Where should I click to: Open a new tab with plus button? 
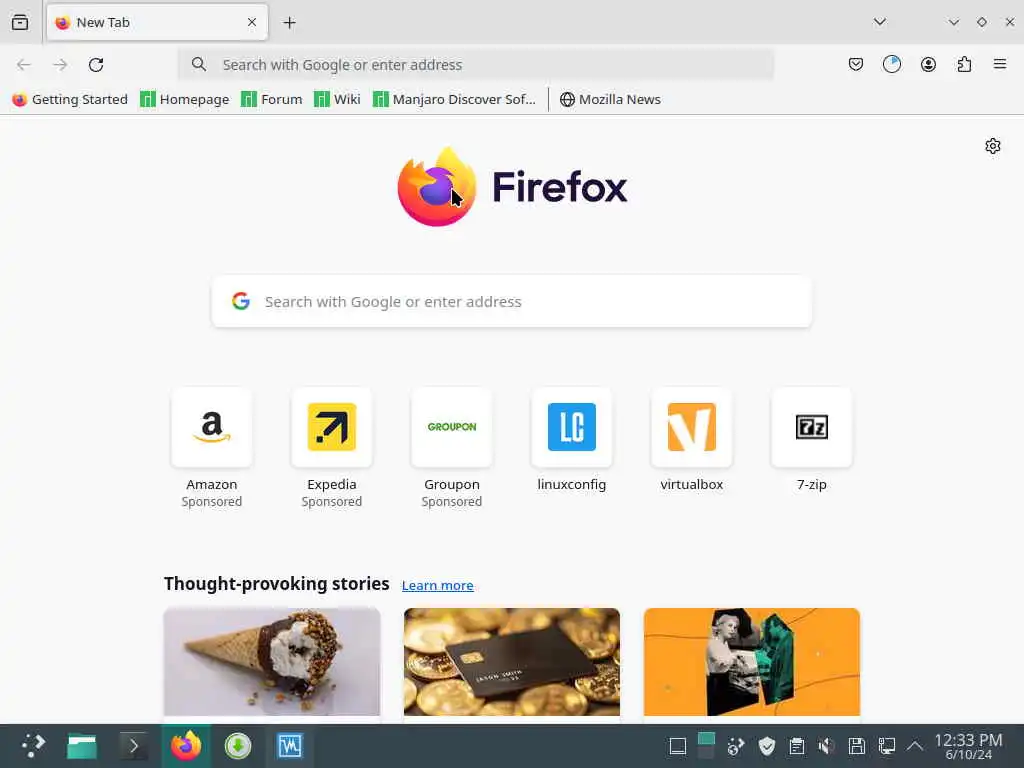coord(289,22)
